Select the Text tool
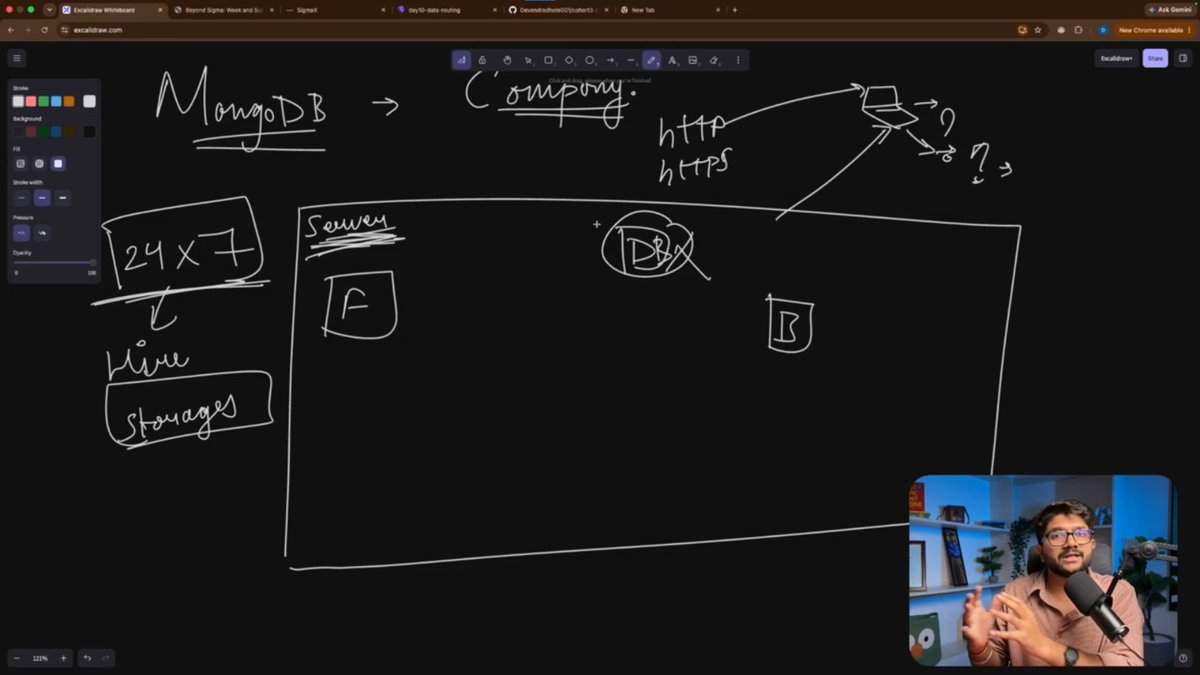The image size is (1200, 675). pyautogui.click(x=672, y=60)
